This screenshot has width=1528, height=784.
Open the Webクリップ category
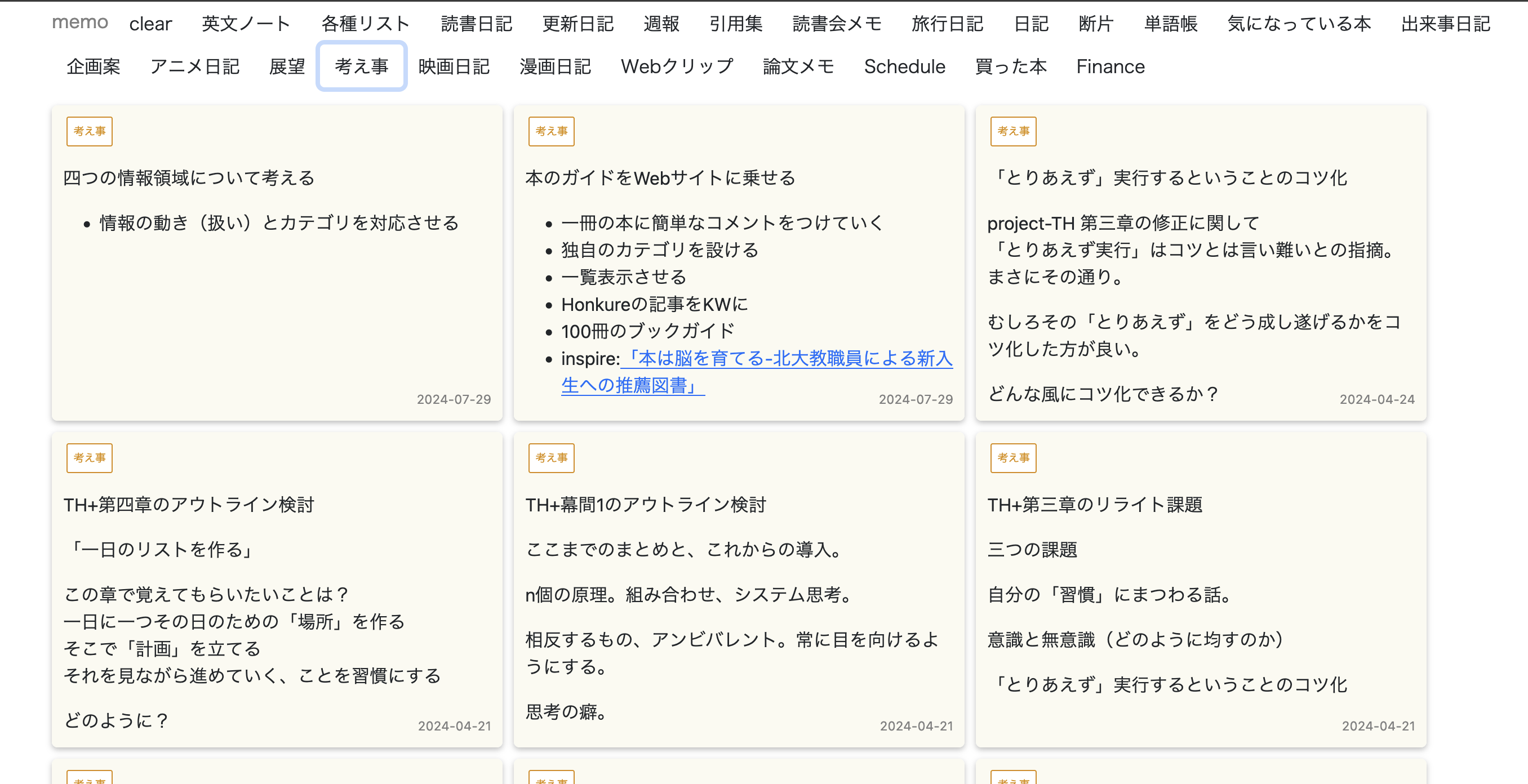click(677, 66)
